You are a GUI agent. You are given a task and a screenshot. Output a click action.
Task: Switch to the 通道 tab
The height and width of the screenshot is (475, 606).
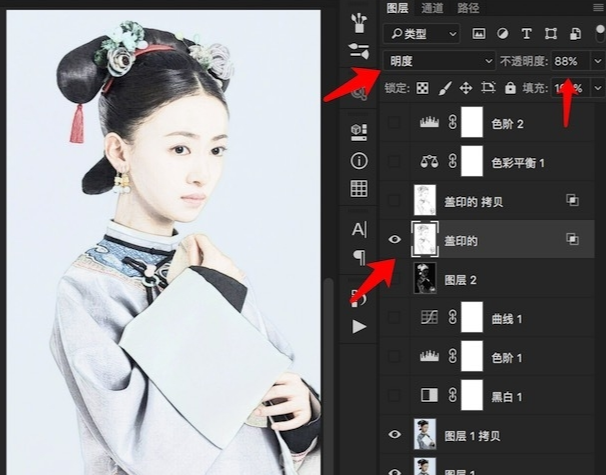432,8
